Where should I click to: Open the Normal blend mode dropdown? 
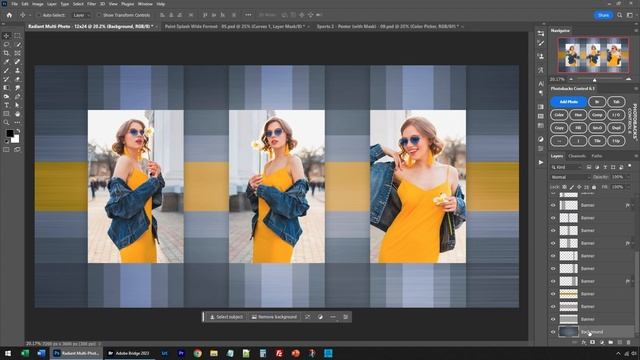[570, 177]
